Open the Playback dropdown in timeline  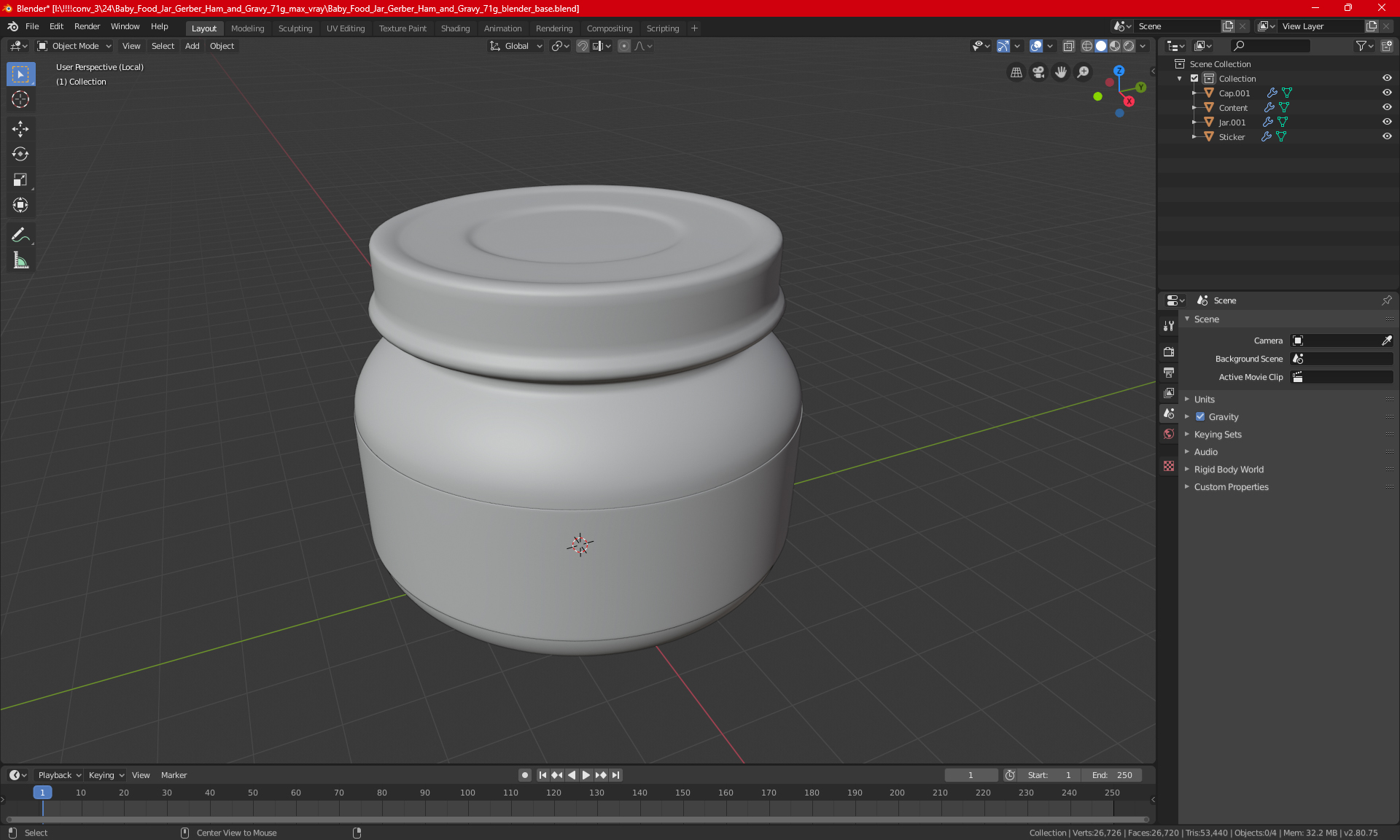pyautogui.click(x=59, y=775)
